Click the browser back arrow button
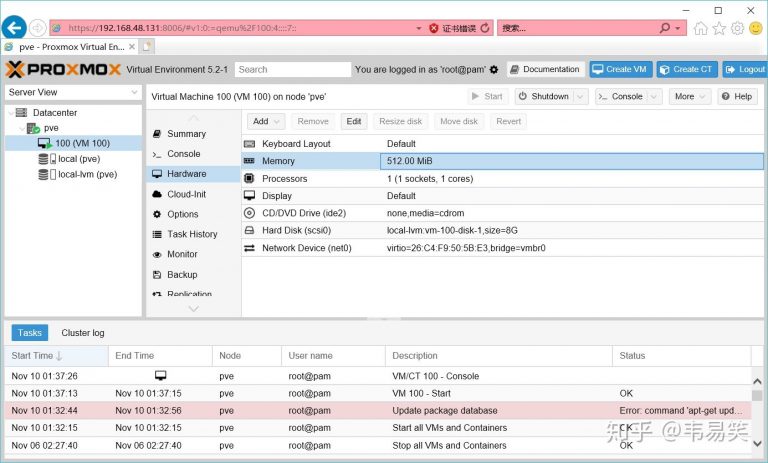The image size is (768, 463). click(14, 27)
